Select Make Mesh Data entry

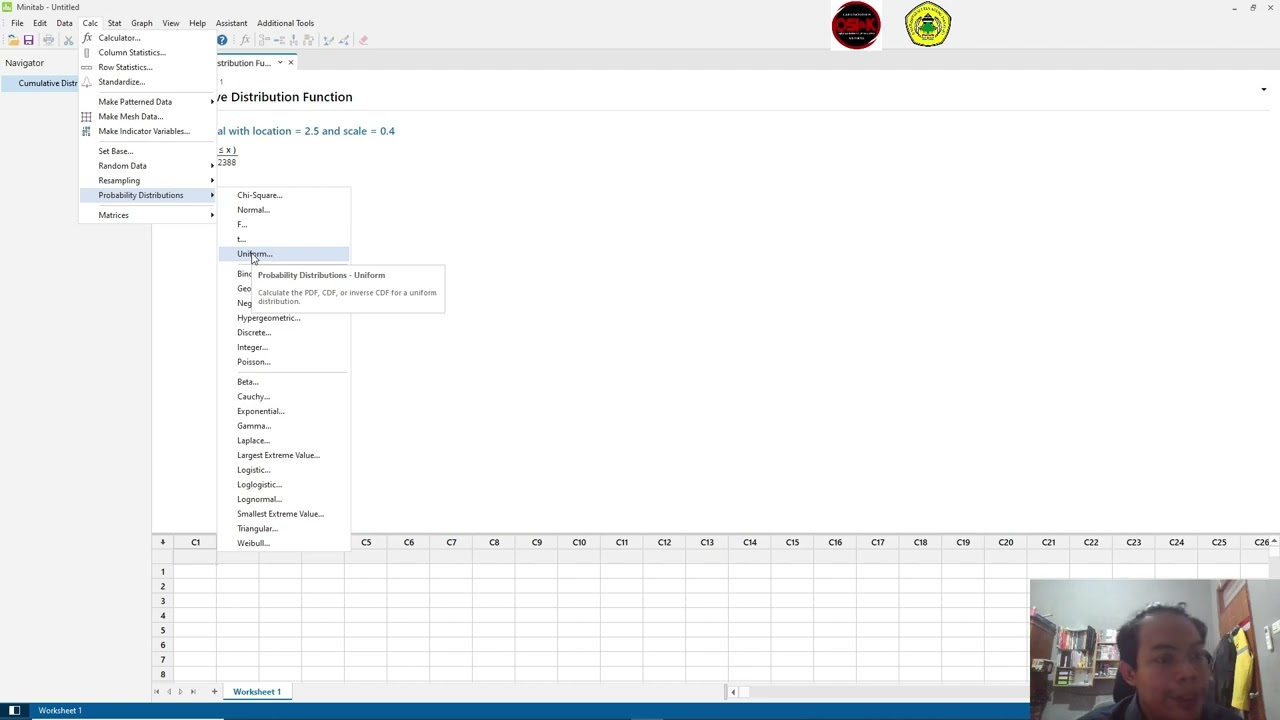(148, 116)
